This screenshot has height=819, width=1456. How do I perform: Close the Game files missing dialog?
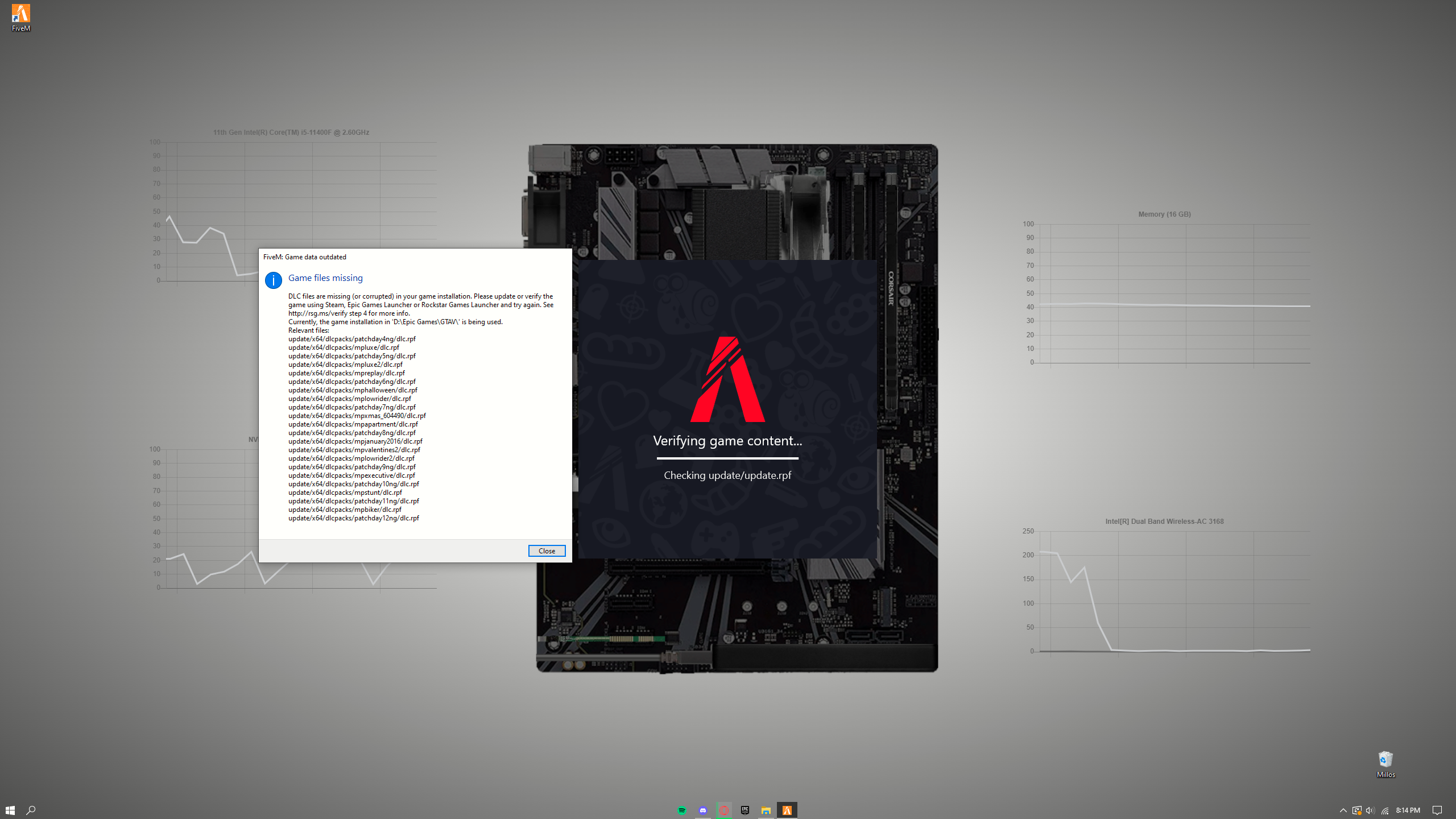(x=547, y=551)
